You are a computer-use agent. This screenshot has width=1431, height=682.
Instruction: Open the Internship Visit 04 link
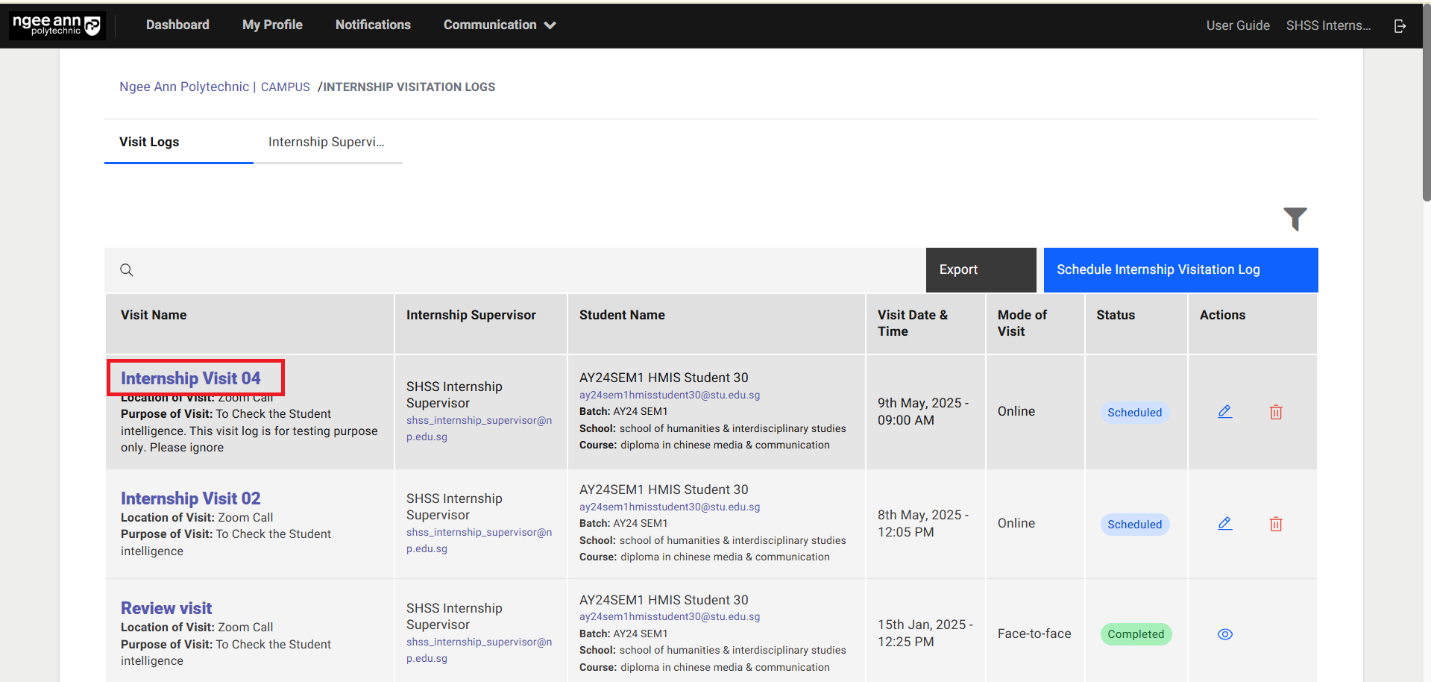191,378
